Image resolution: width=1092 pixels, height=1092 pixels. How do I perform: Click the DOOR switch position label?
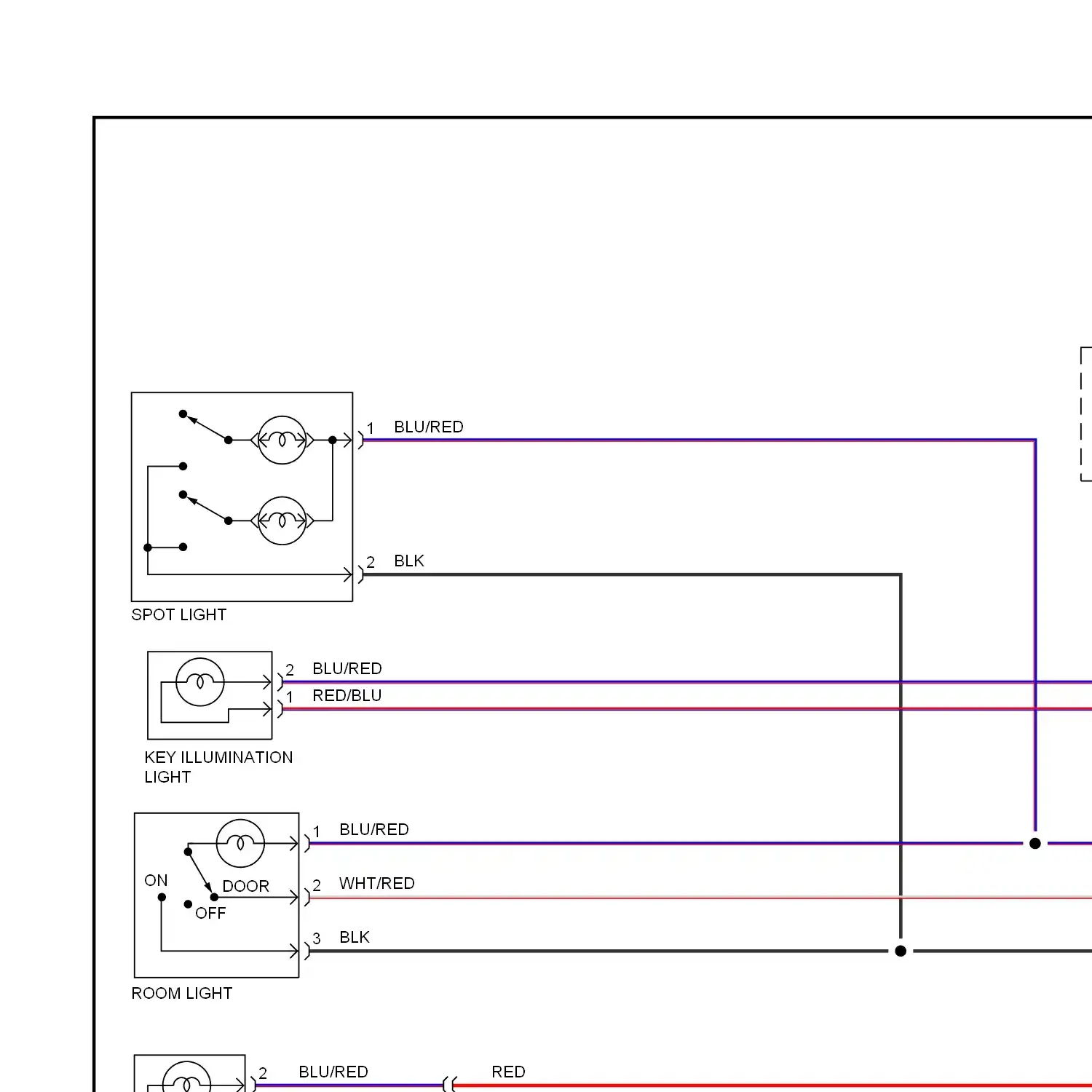pyautogui.click(x=246, y=886)
